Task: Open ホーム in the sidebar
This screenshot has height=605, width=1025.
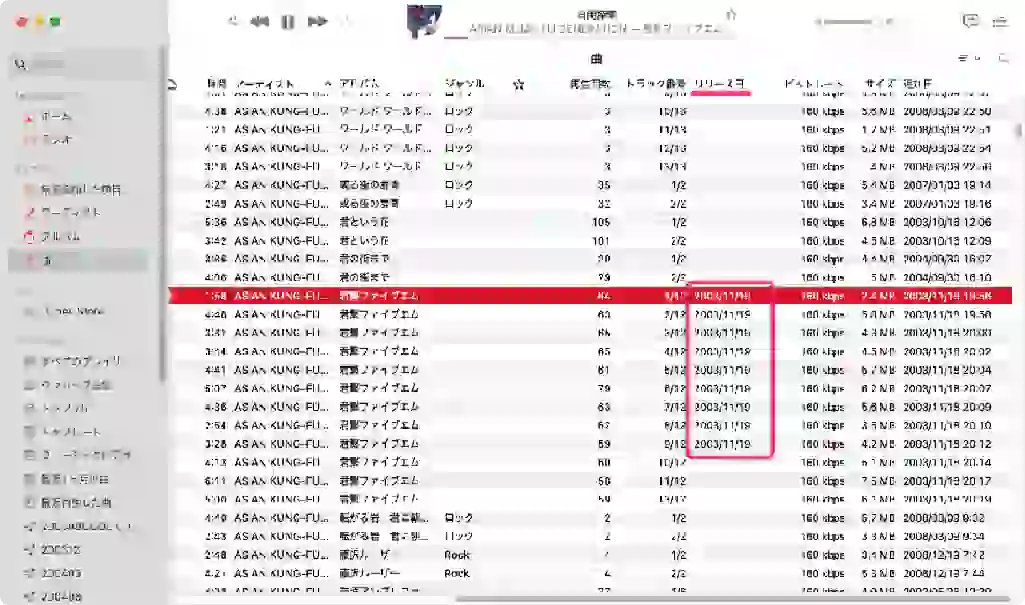Action: pyautogui.click(x=56, y=116)
